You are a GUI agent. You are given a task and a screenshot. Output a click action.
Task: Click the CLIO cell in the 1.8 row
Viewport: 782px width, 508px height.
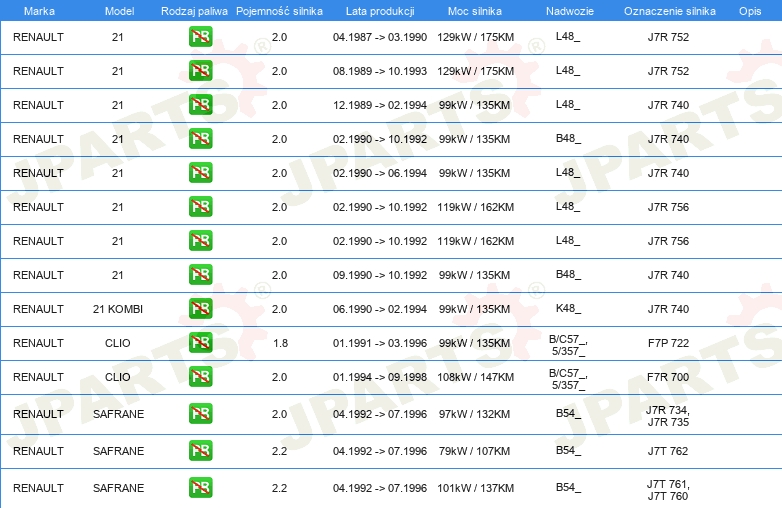pyautogui.click(x=118, y=343)
